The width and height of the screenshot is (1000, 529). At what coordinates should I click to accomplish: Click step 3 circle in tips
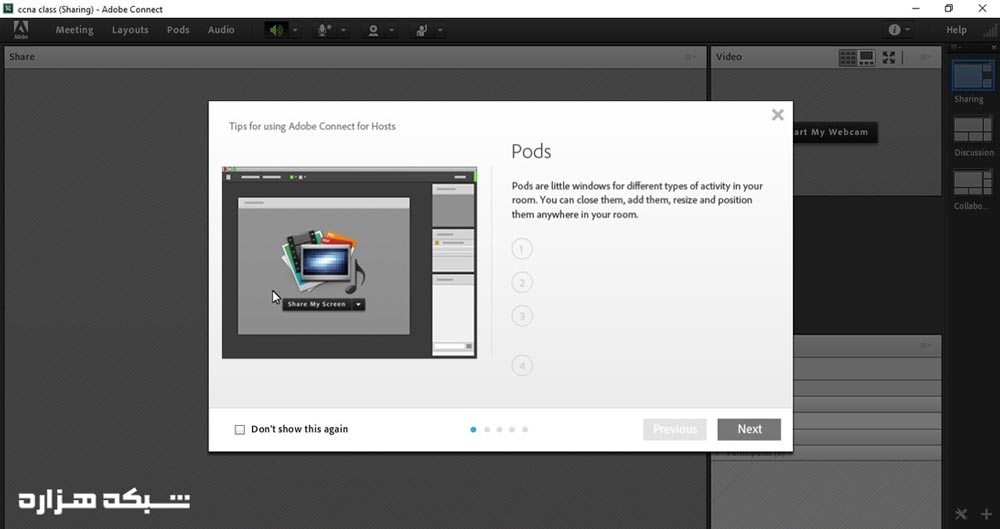point(522,315)
